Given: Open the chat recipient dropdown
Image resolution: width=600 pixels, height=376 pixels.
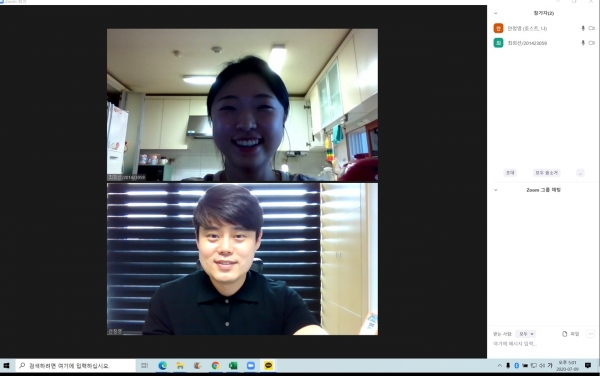Looking at the screenshot, I should [x=526, y=334].
